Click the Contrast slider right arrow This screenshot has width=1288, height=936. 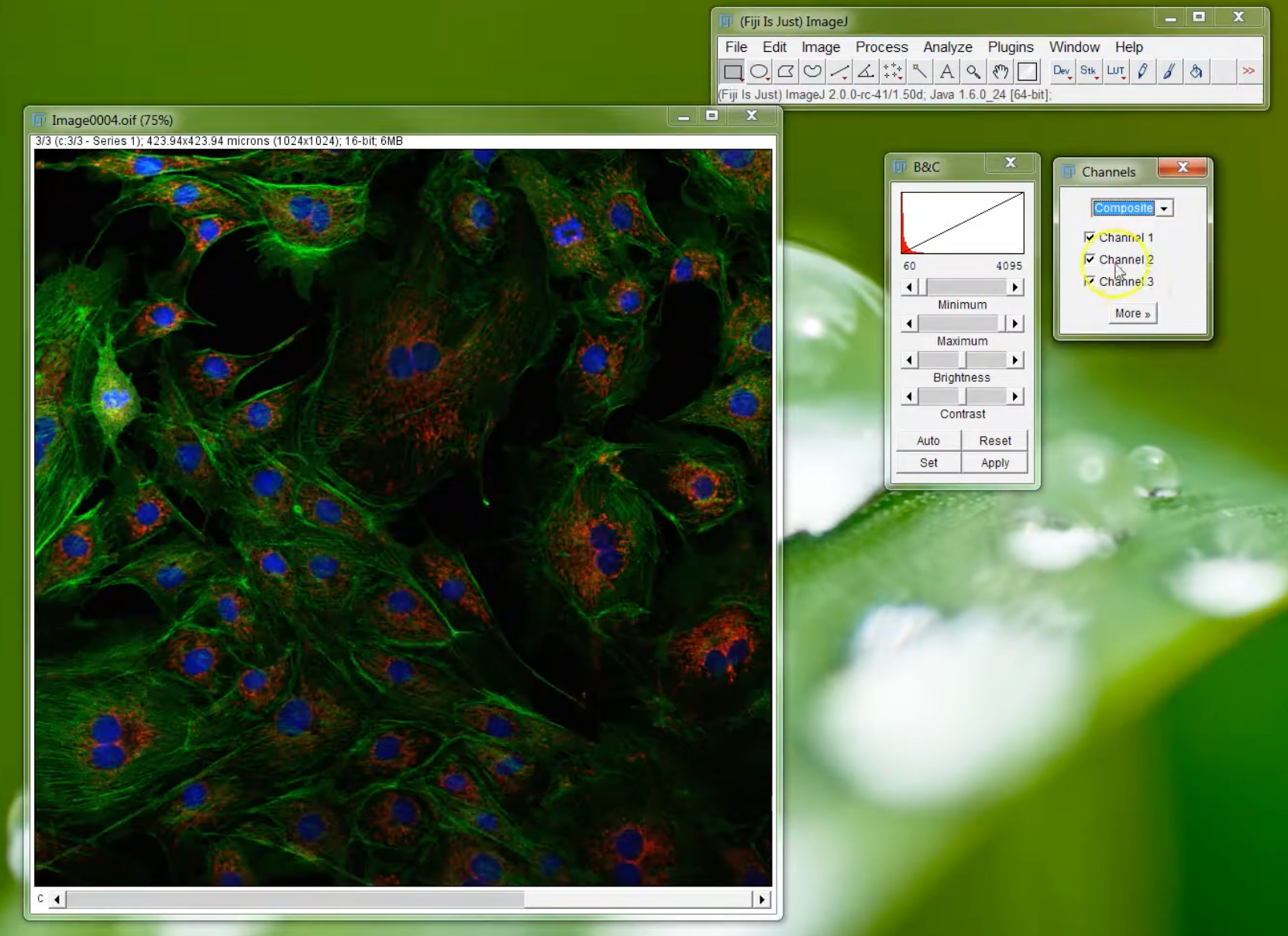point(1014,397)
